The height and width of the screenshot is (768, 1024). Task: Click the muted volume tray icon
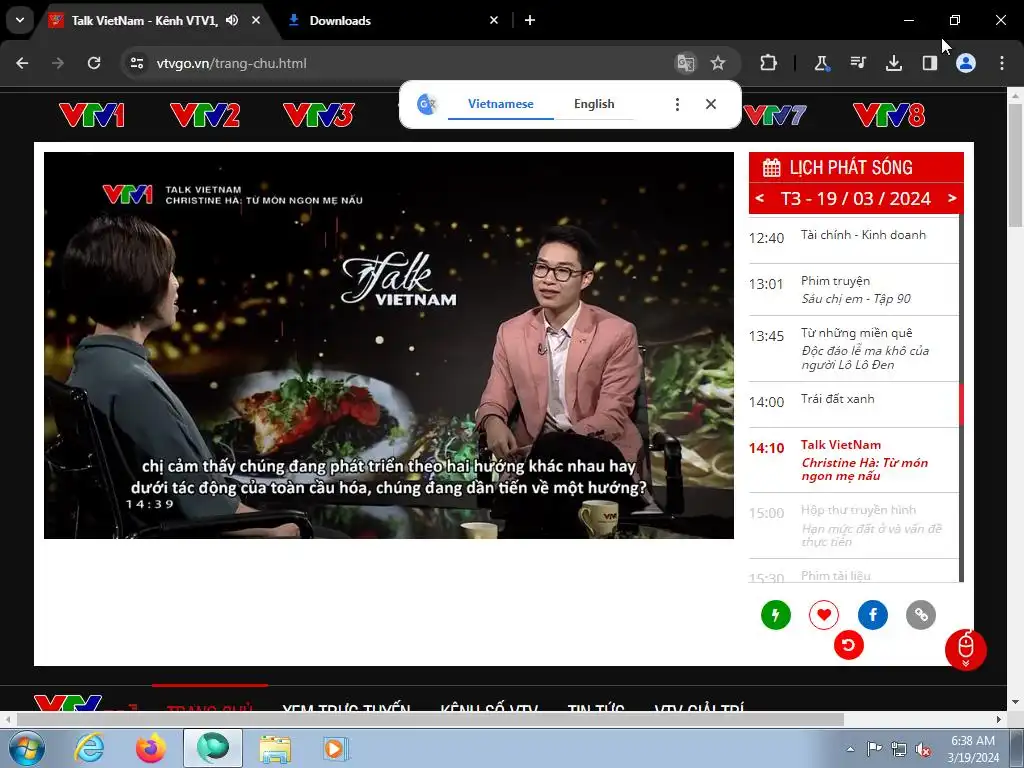click(923, 749)
